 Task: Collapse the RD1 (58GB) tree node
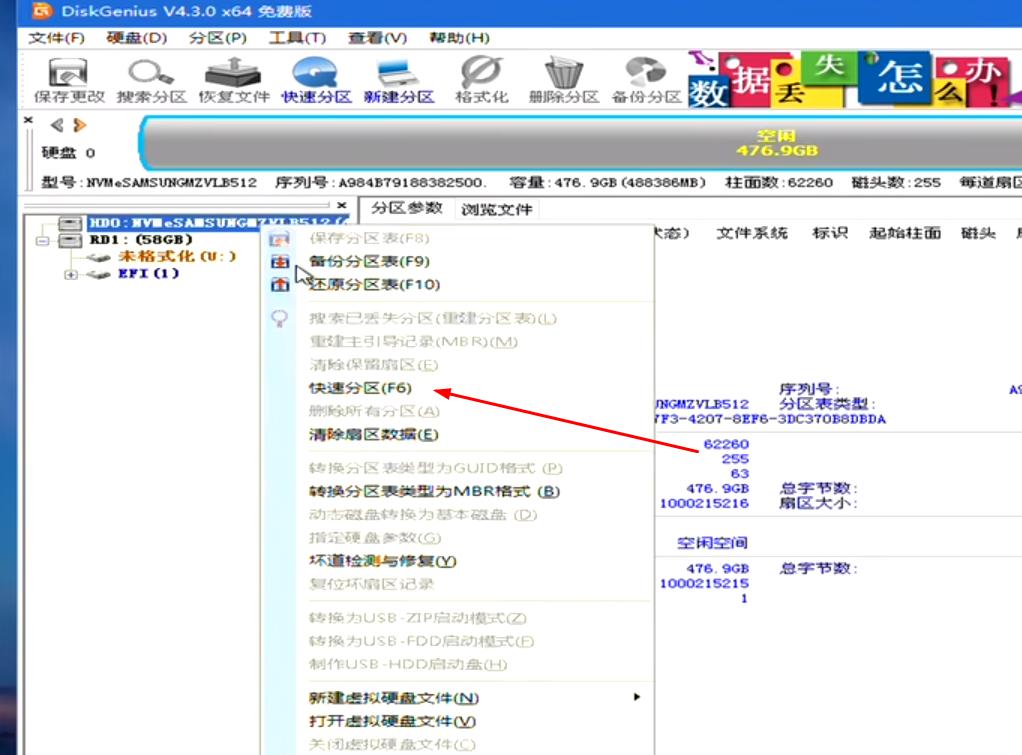[x=42, y=241]
